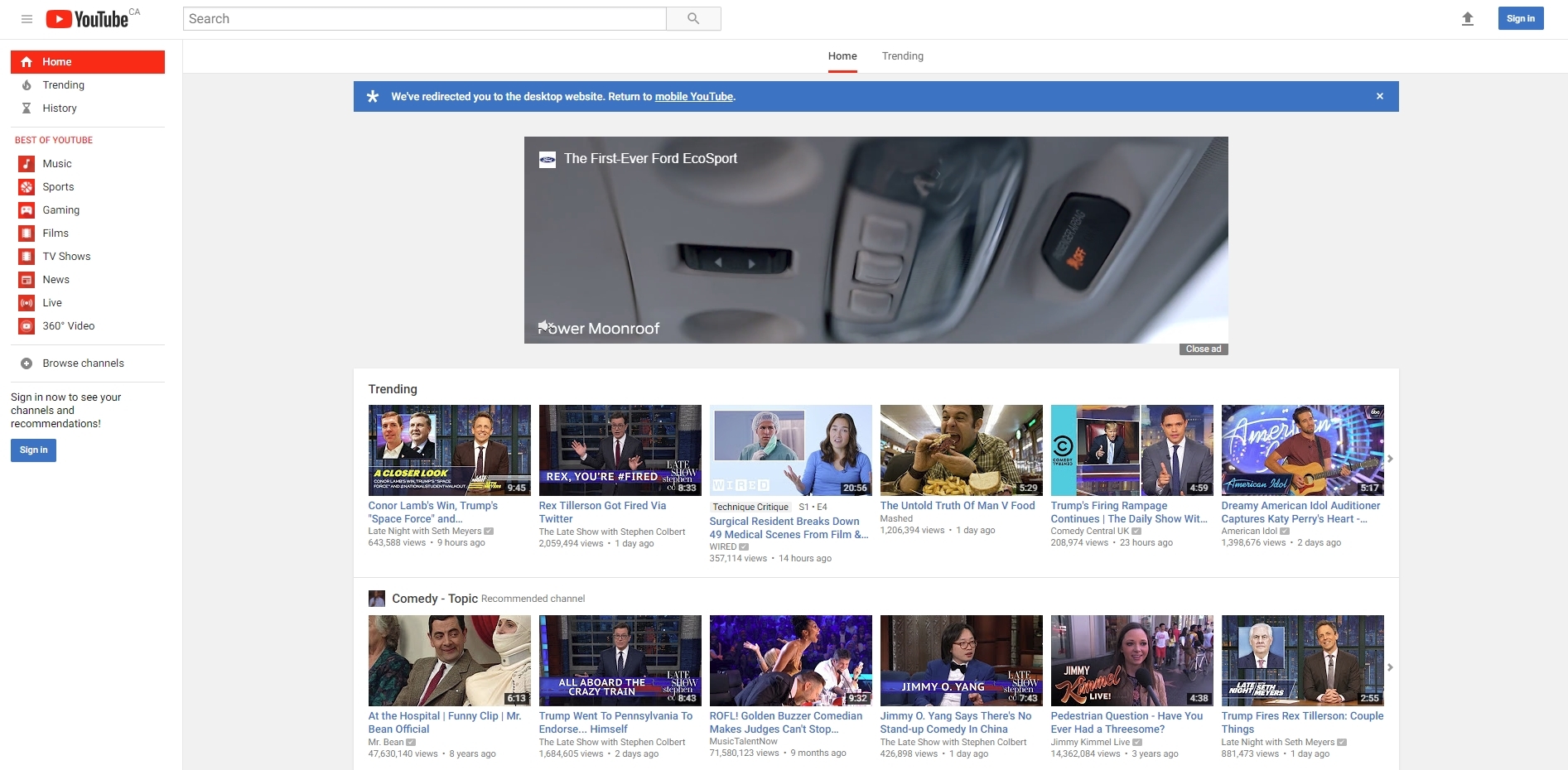Open Home in the sidebar
This screenshot has height=770, width=1568.
point(88,62)
